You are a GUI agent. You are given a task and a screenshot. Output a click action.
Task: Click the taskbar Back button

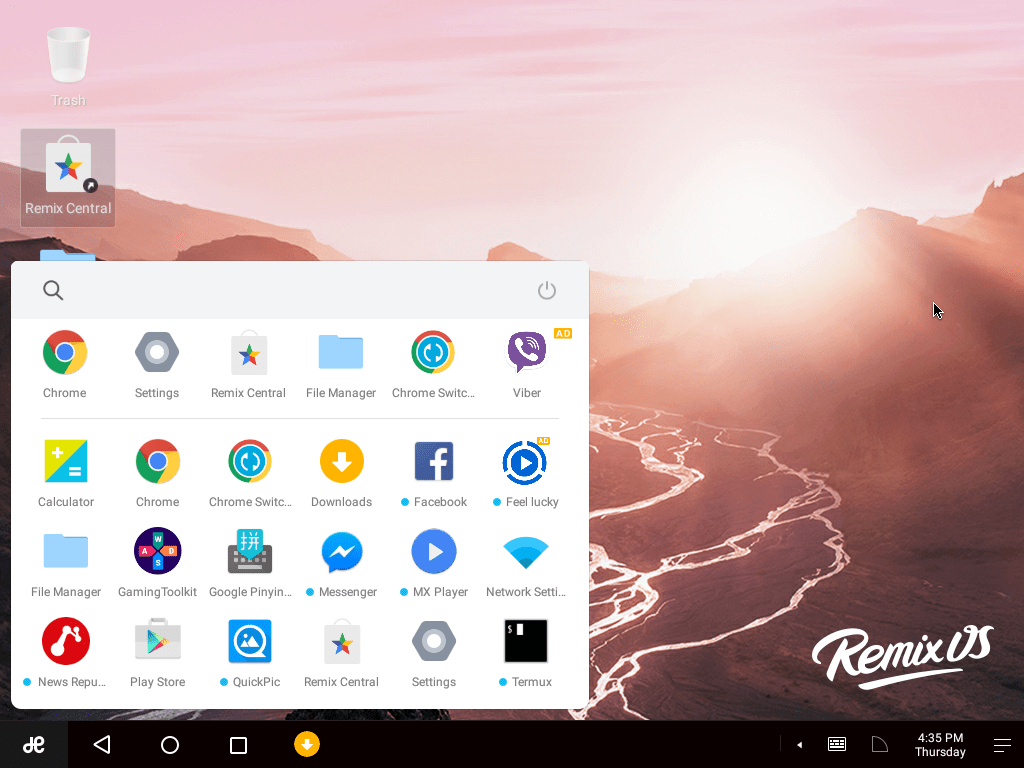(x=102, y=744)
